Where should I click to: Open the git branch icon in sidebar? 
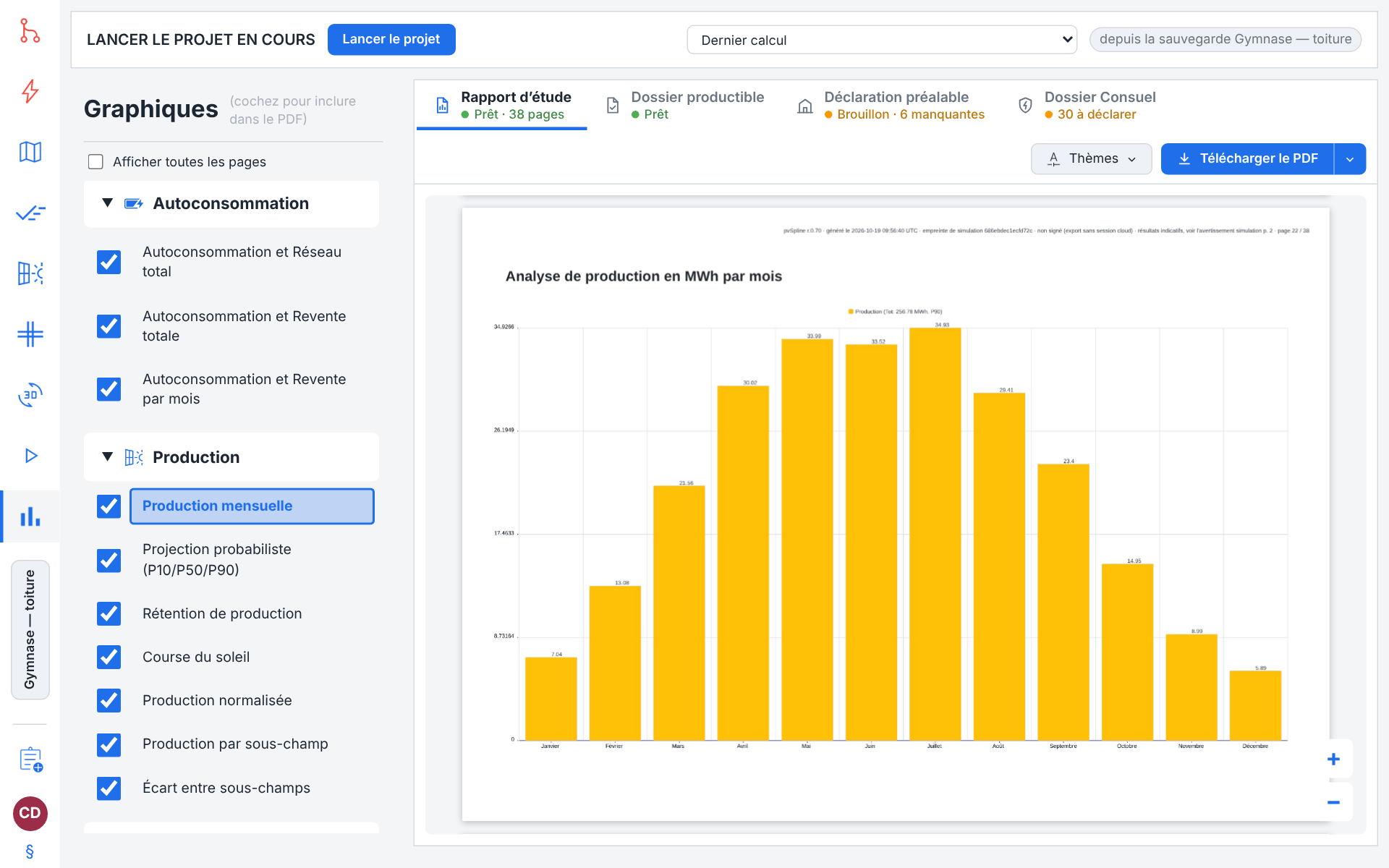pos(30,30)
